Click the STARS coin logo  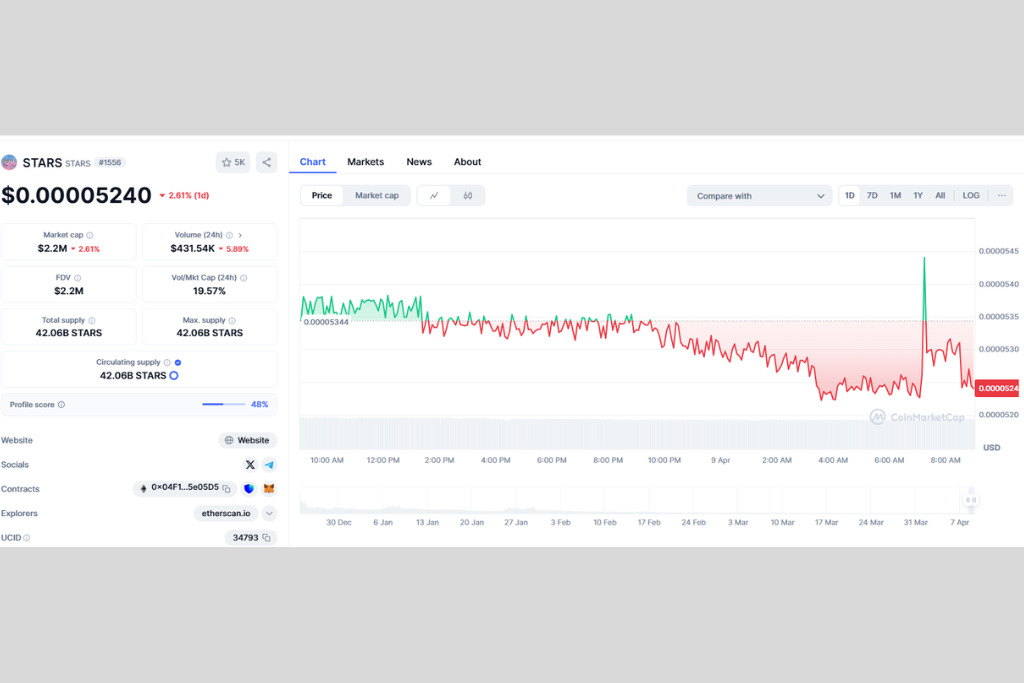(x=9, y=163)
